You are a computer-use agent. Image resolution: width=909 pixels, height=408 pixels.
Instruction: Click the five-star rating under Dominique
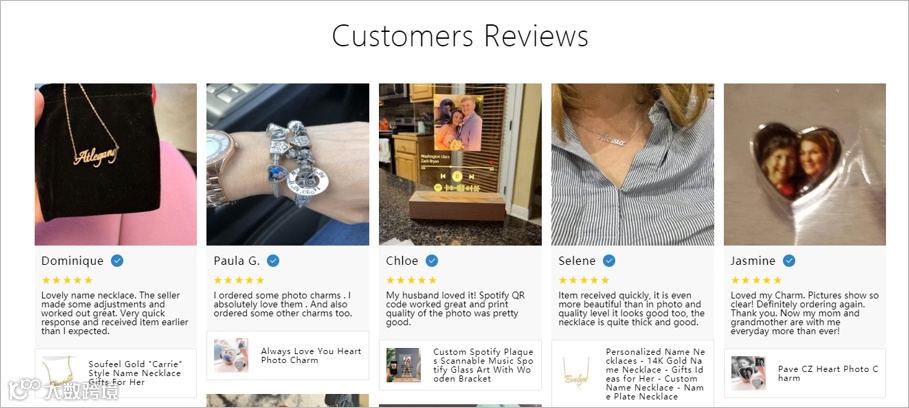tap(67, 280)
